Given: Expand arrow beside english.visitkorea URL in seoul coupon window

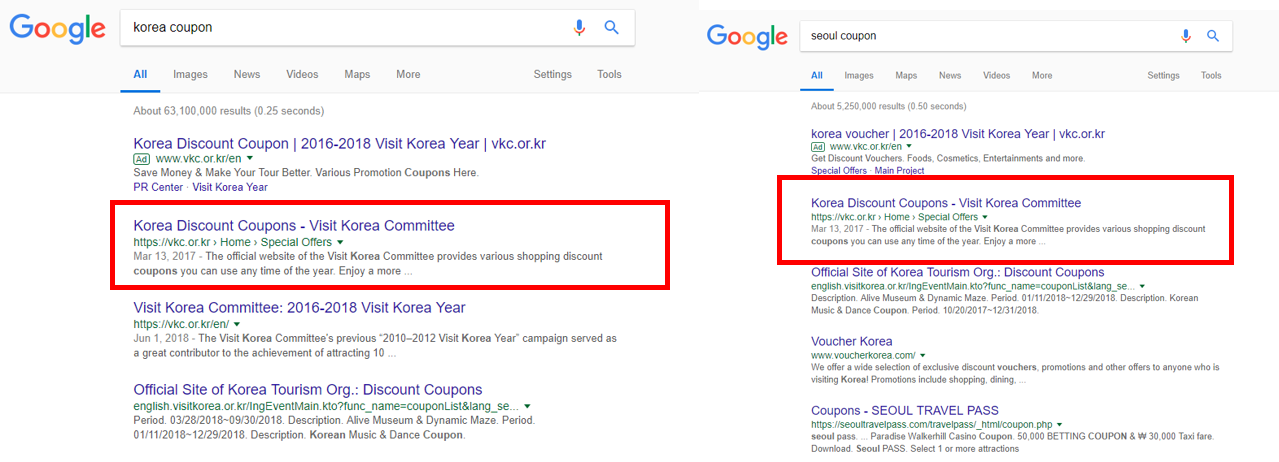Looking at the screenshot, I should [1143, 286].
